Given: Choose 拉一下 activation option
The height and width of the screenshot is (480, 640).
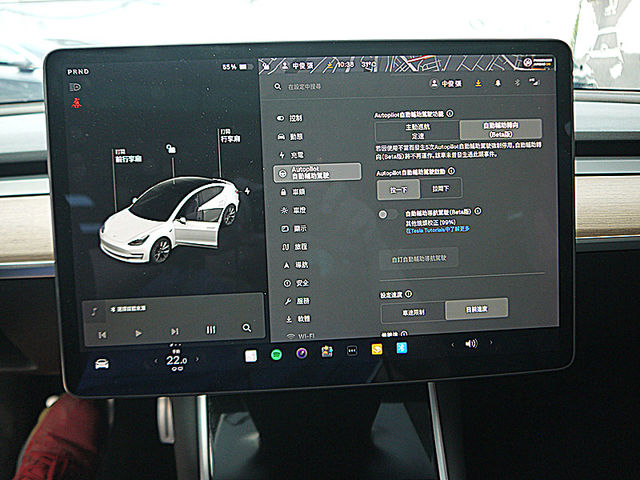Looking at the screenshot, I should [398, 190].
